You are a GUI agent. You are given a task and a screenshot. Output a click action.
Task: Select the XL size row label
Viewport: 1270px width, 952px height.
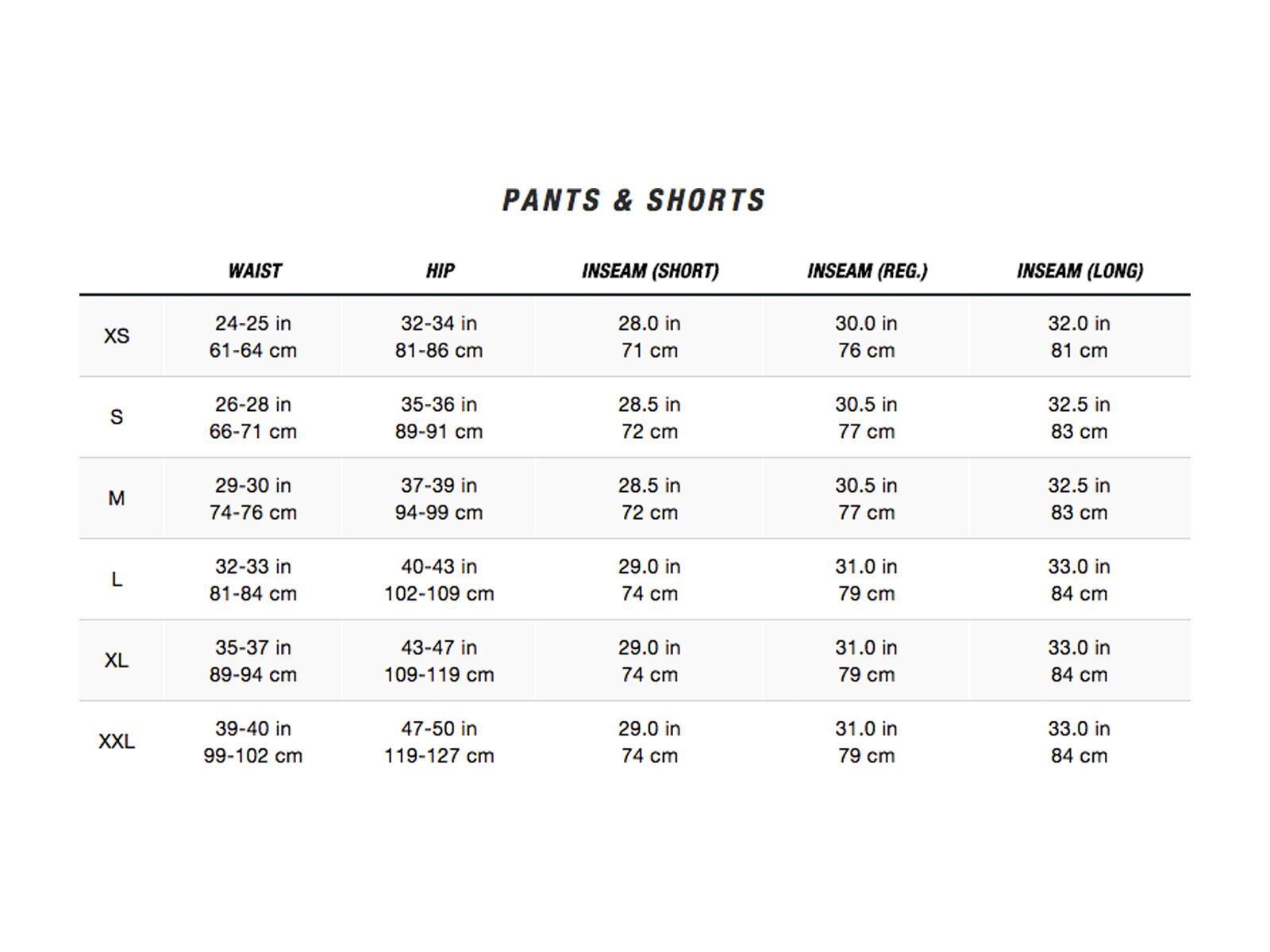pyautogui.click(x=116, y=661)
